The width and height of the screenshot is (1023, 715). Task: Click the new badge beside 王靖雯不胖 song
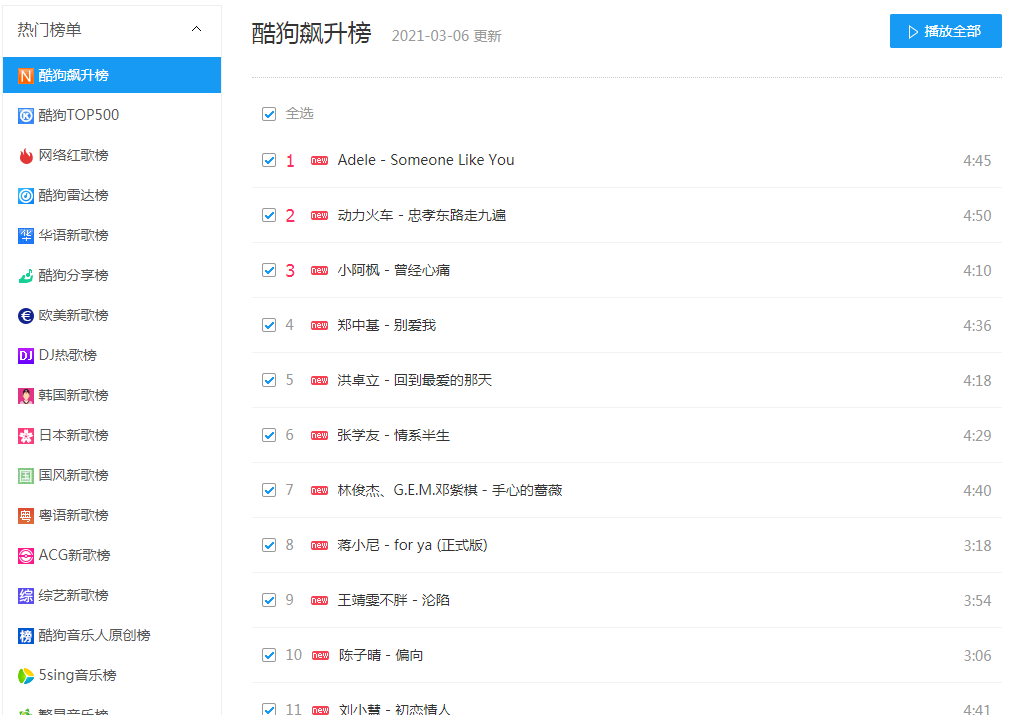(x=320, y=600)
